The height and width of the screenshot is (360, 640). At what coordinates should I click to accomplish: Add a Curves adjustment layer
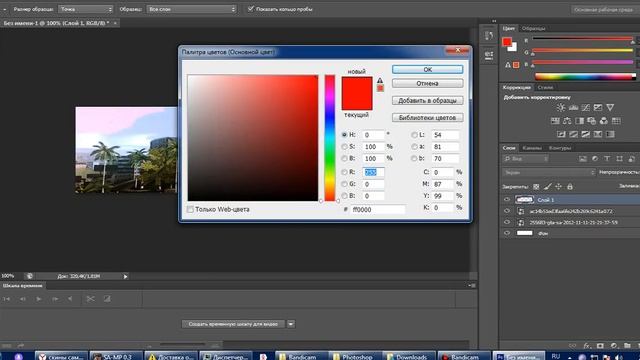coord(586,107)
